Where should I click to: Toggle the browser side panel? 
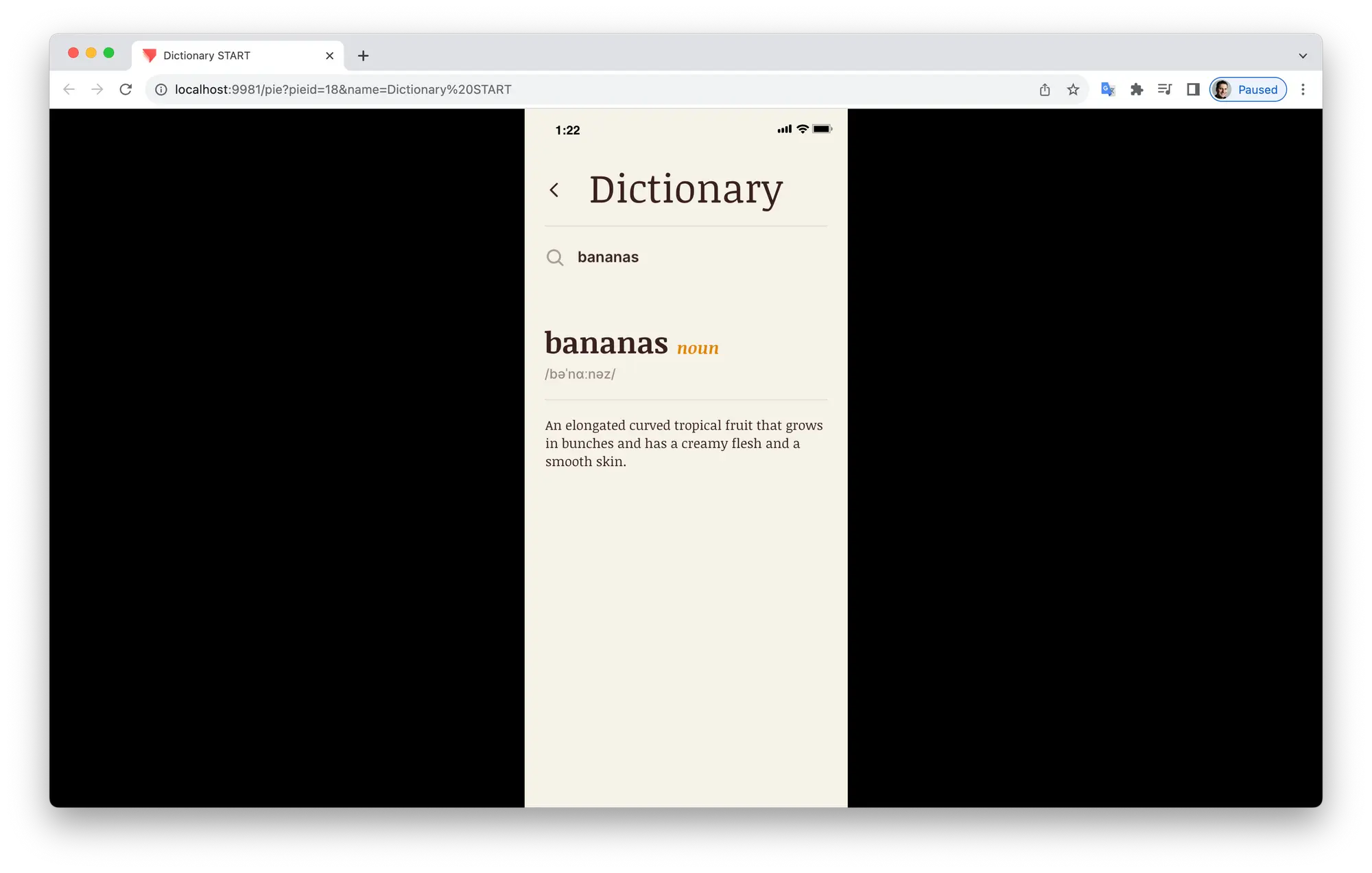[1193, 89]
